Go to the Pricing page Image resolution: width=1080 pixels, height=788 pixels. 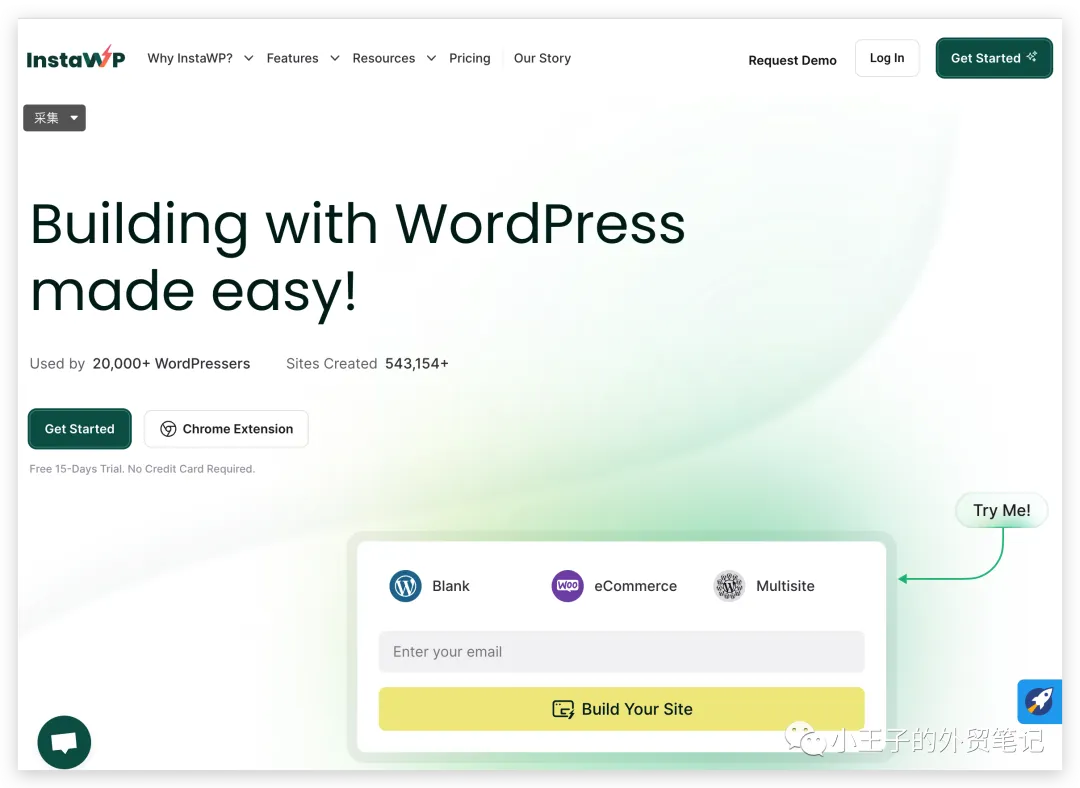point(470,59)
